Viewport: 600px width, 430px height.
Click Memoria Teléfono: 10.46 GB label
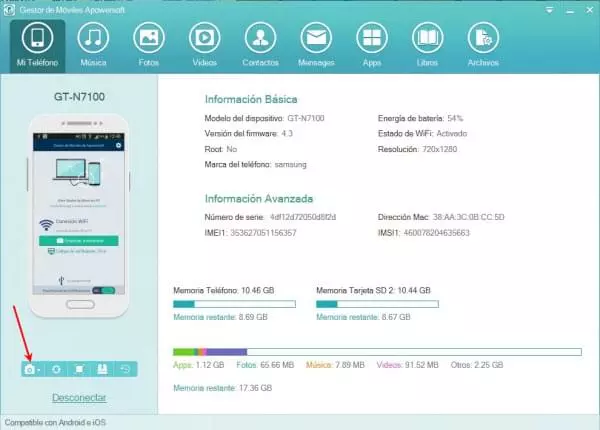[x=223, y=290]
